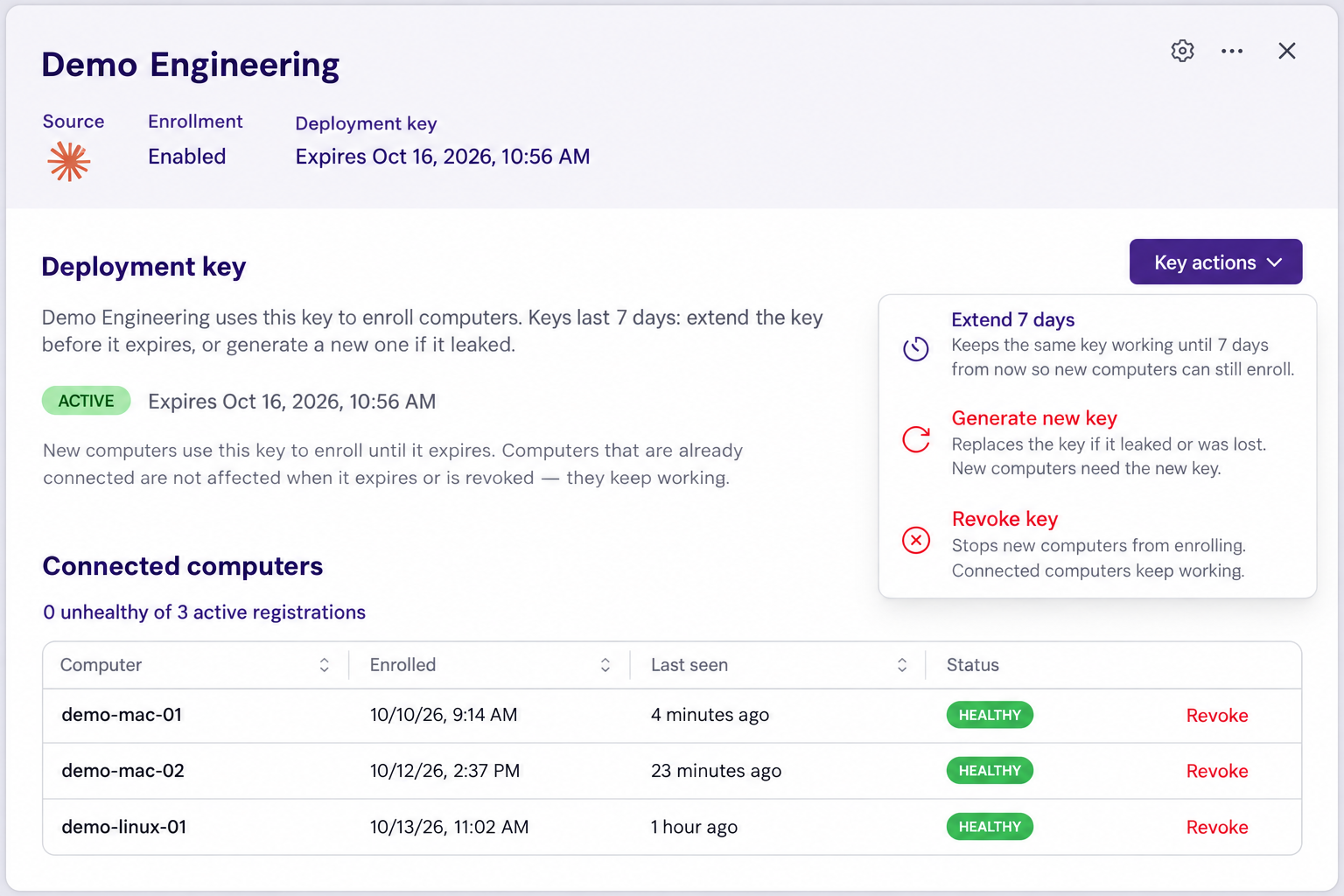Click the '4 minutes ago' last seen value
The width and height of the screenshot is (1344, 896).
[710, 715]
